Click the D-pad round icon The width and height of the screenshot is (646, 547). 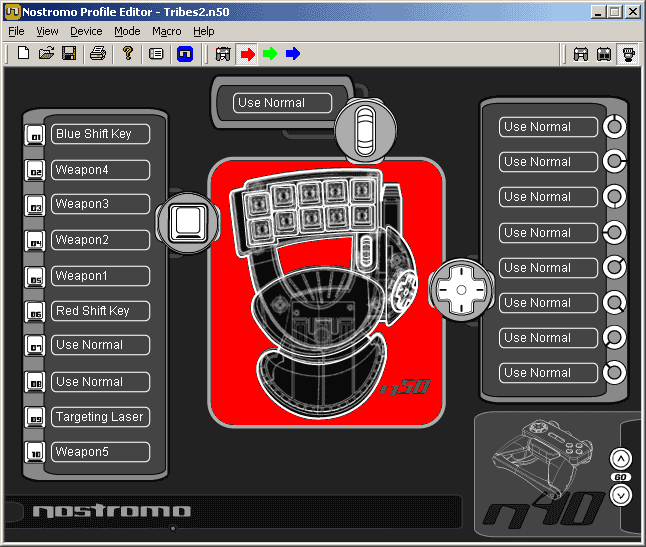click(461, 290)
